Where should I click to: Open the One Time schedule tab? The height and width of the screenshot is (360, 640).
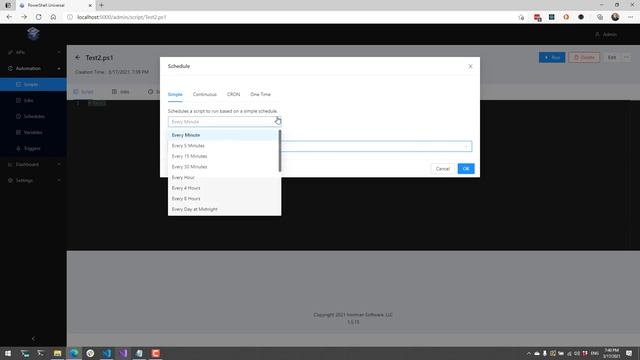[x=260, y=94]
